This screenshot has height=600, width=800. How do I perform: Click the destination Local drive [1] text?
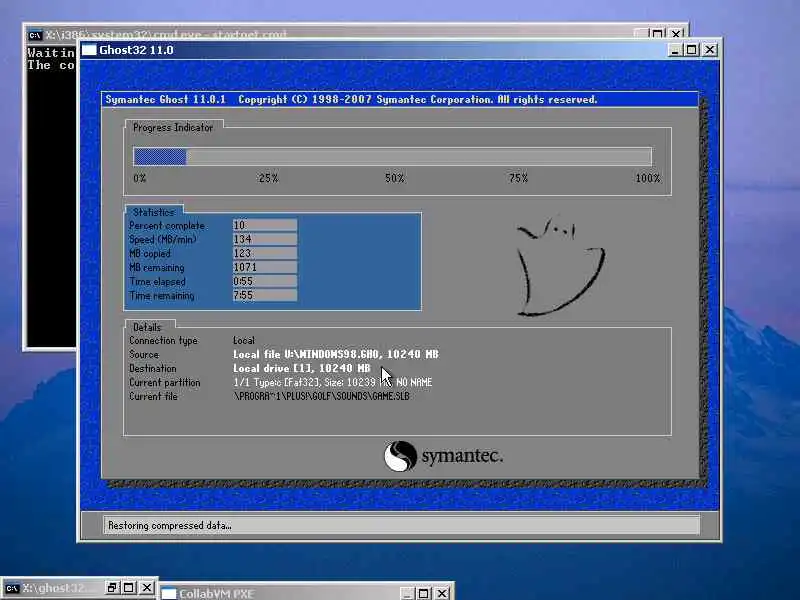pyautogui.click(x=302, y=368)
